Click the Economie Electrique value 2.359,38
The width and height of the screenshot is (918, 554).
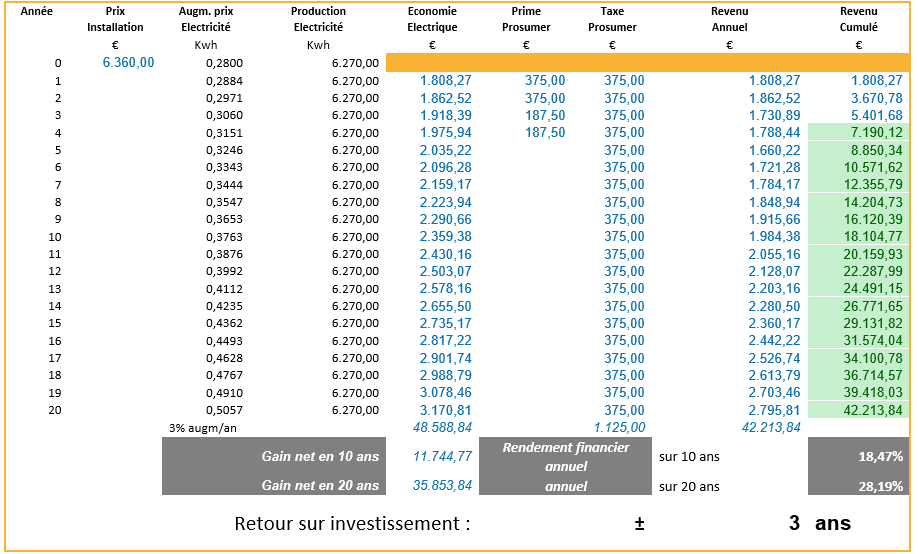[446, 237]
